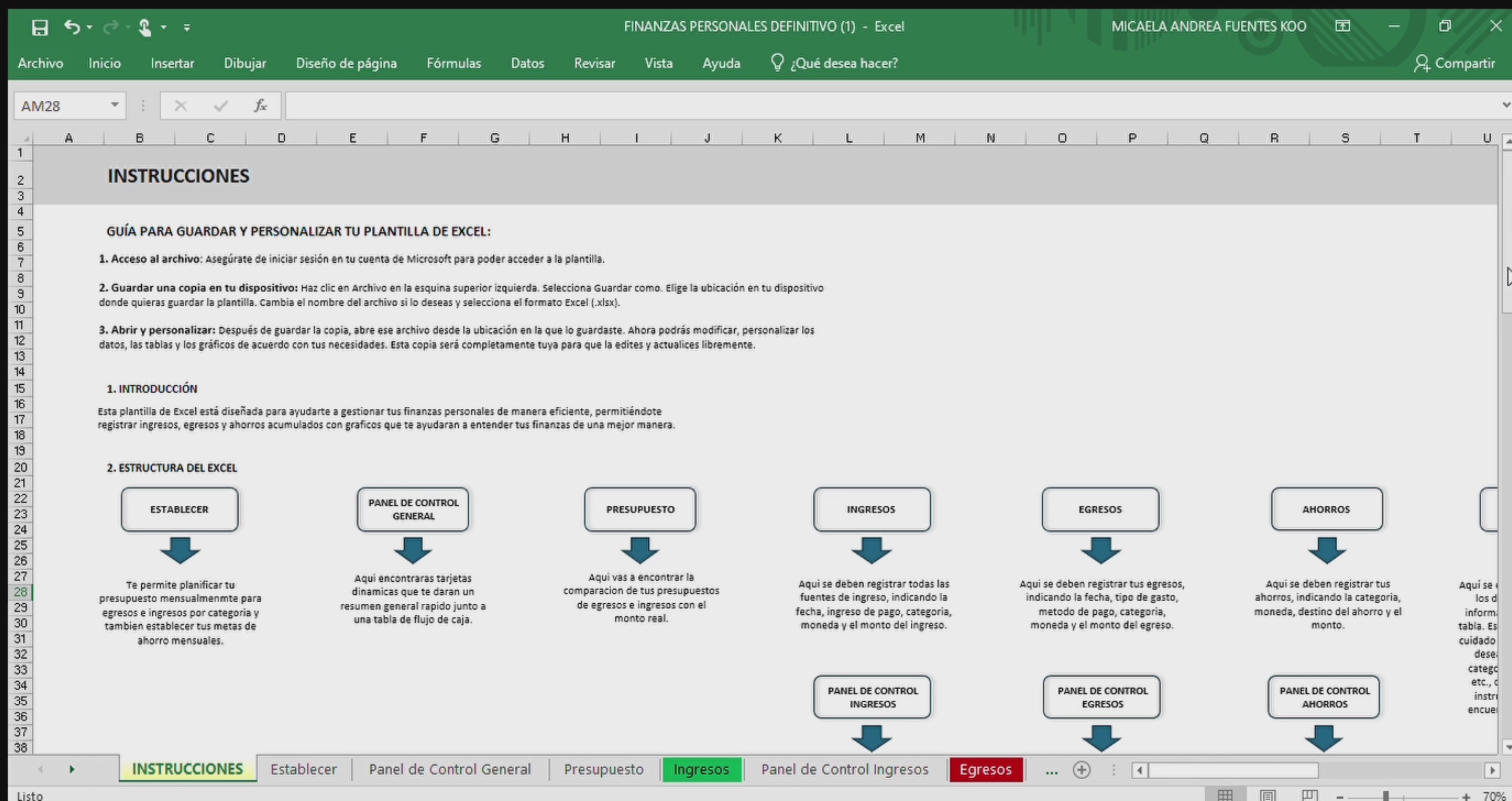Open the Dibujar tab

coord(245,63)
